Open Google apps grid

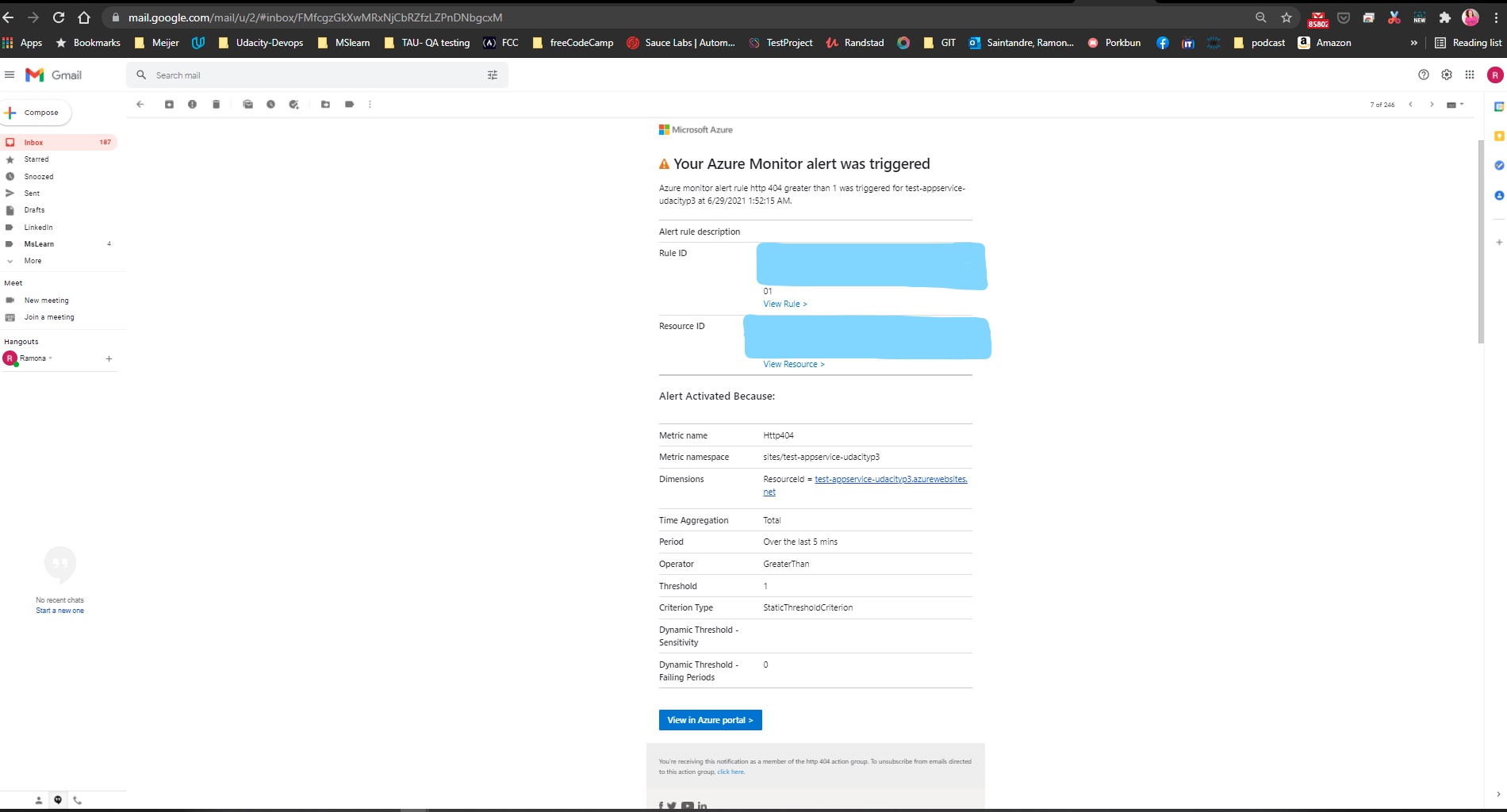[1470, 75]
